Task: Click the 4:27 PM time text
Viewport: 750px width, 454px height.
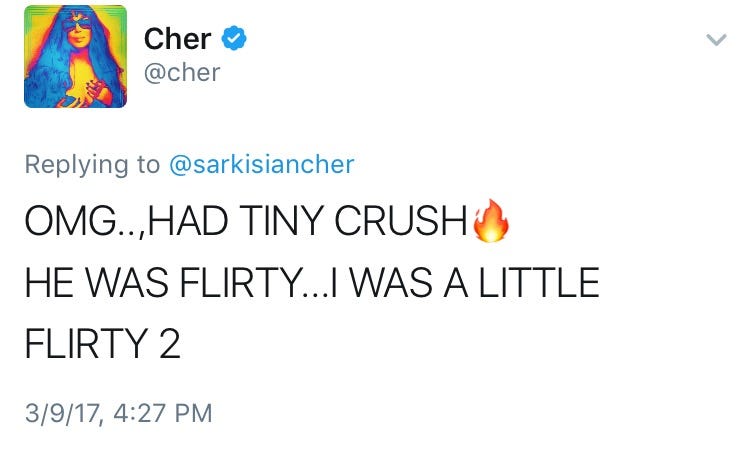Action: click(x=163, y=413)
